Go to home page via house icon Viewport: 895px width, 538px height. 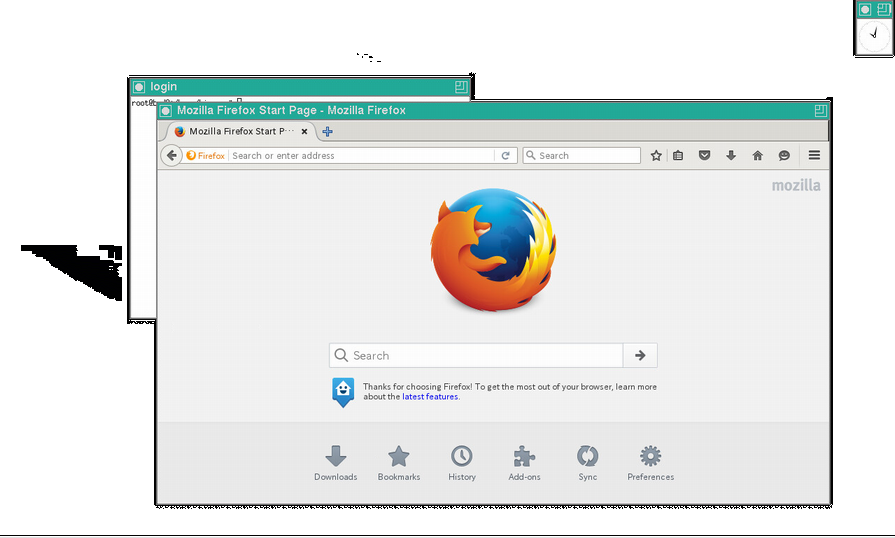(757, 155)
